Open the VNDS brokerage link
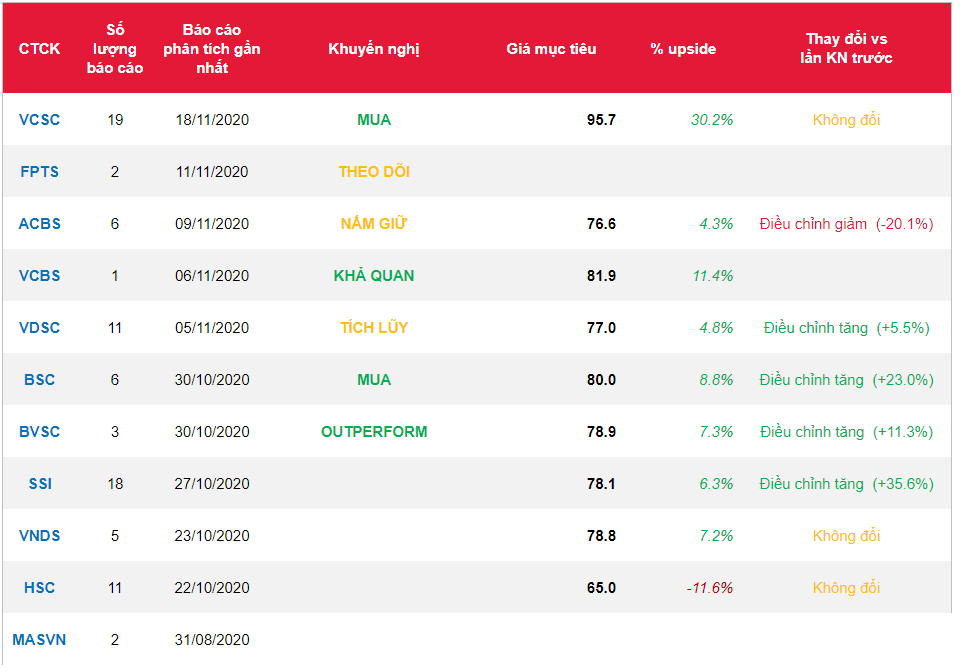967x672 pixels. [x=39, y=536]
